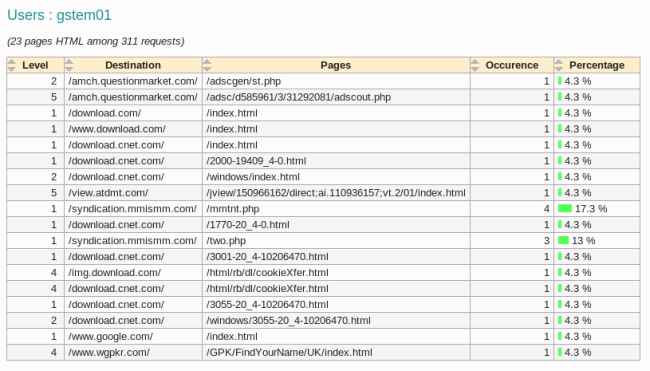
Task: Click the Percentage column header
Action: 597,65
